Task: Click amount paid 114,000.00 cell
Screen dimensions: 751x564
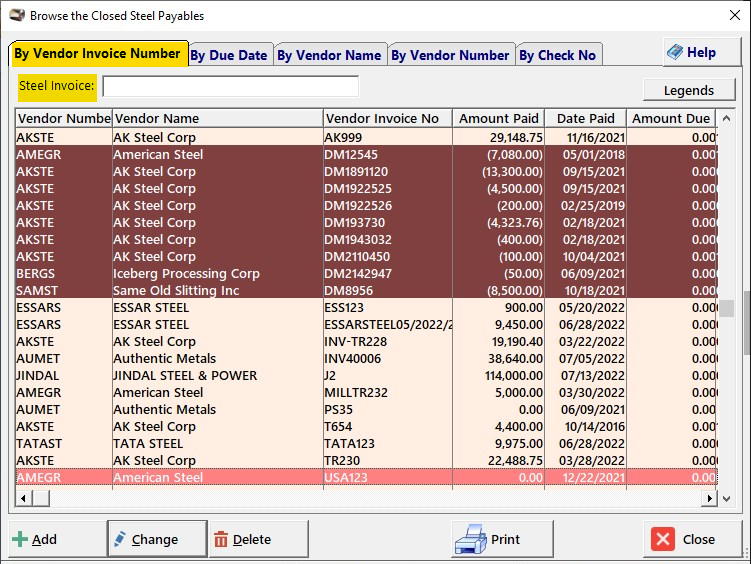Action: (499, 375)
